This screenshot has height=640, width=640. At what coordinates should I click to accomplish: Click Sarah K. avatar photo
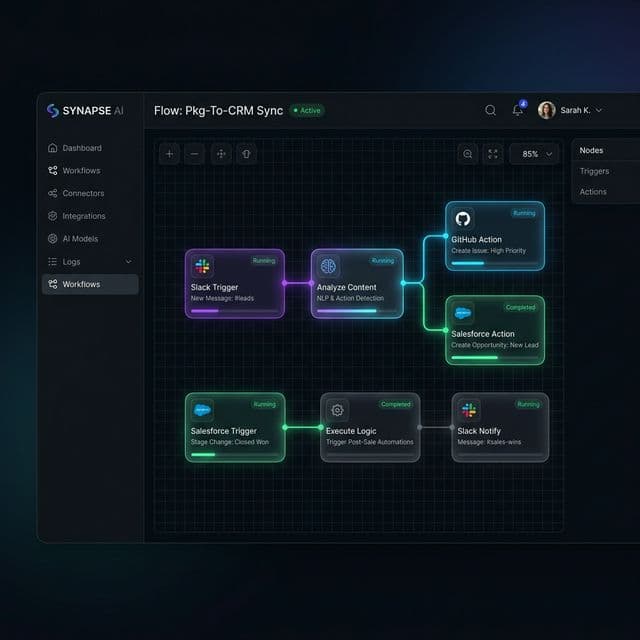(547, 110)
